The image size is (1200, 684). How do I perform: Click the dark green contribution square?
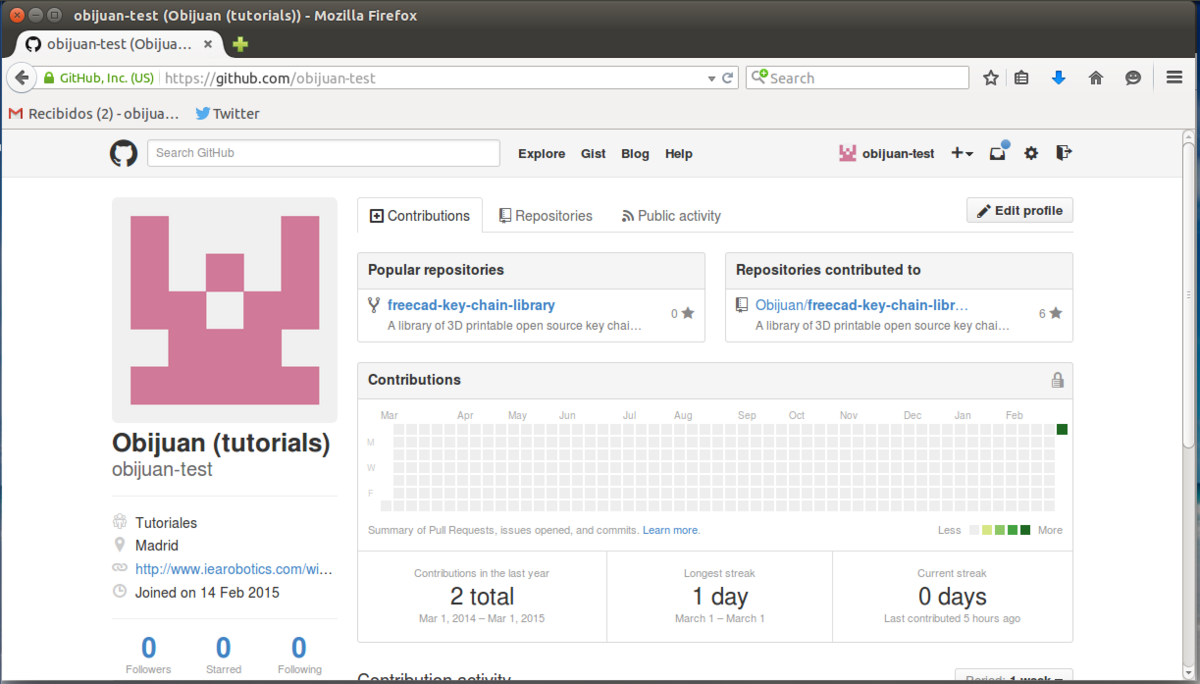[x=1062, y=429]
